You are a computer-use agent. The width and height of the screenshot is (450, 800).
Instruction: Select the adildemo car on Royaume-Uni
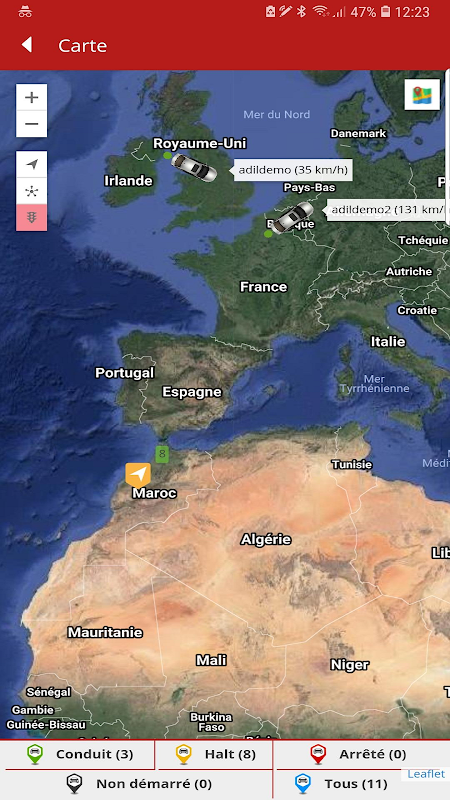point(194,167)
